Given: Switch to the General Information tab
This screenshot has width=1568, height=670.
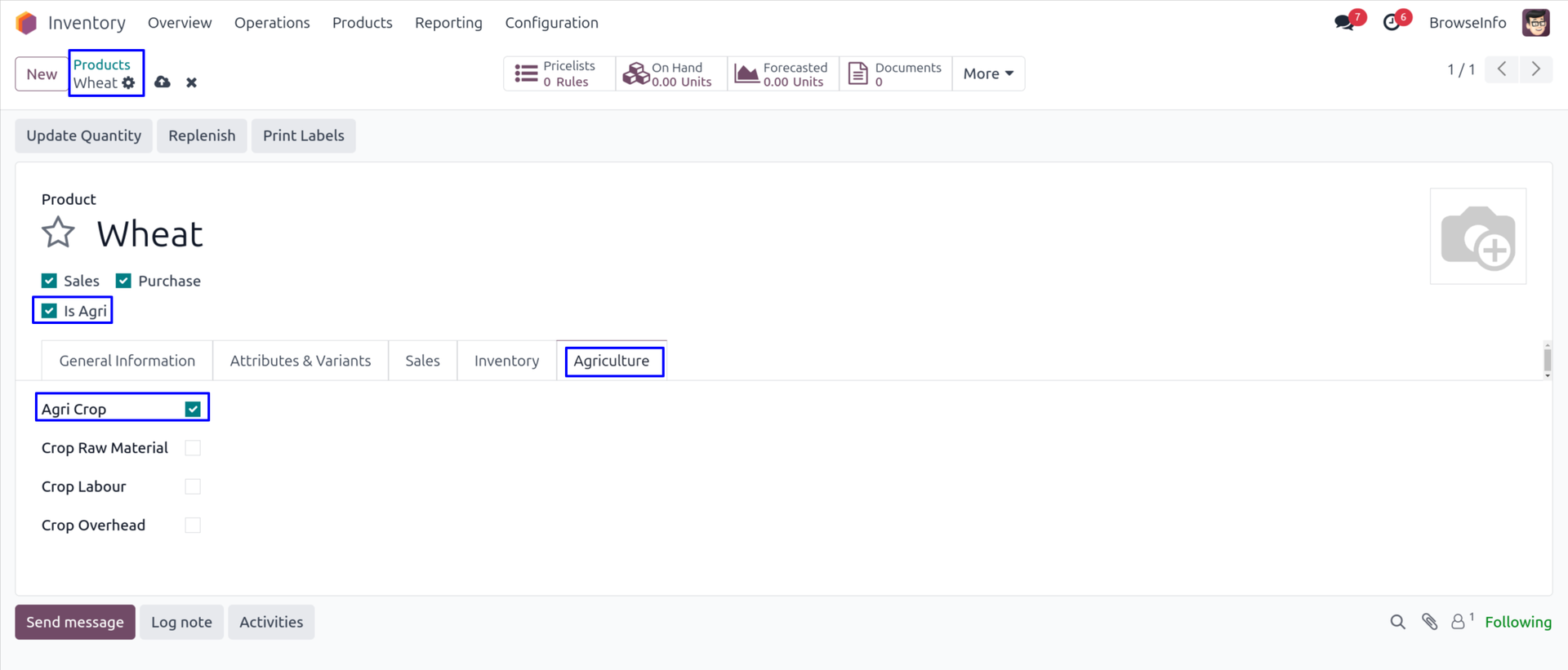Looking at the screenshot, I should (127, 361).
